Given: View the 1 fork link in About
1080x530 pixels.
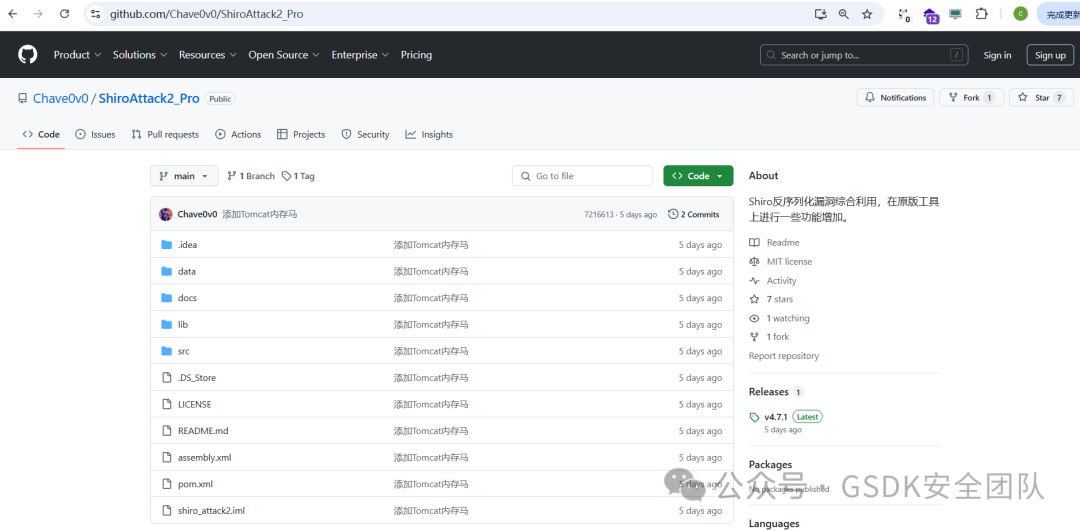Looking at the screenshot, I should [769, 337].
